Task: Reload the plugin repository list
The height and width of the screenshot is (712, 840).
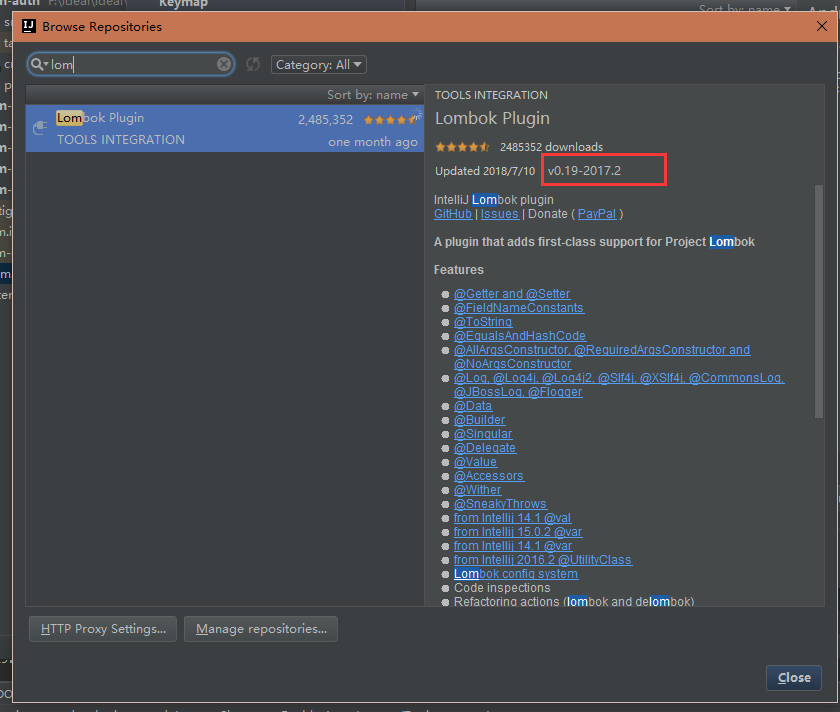Action: point(253,64)
